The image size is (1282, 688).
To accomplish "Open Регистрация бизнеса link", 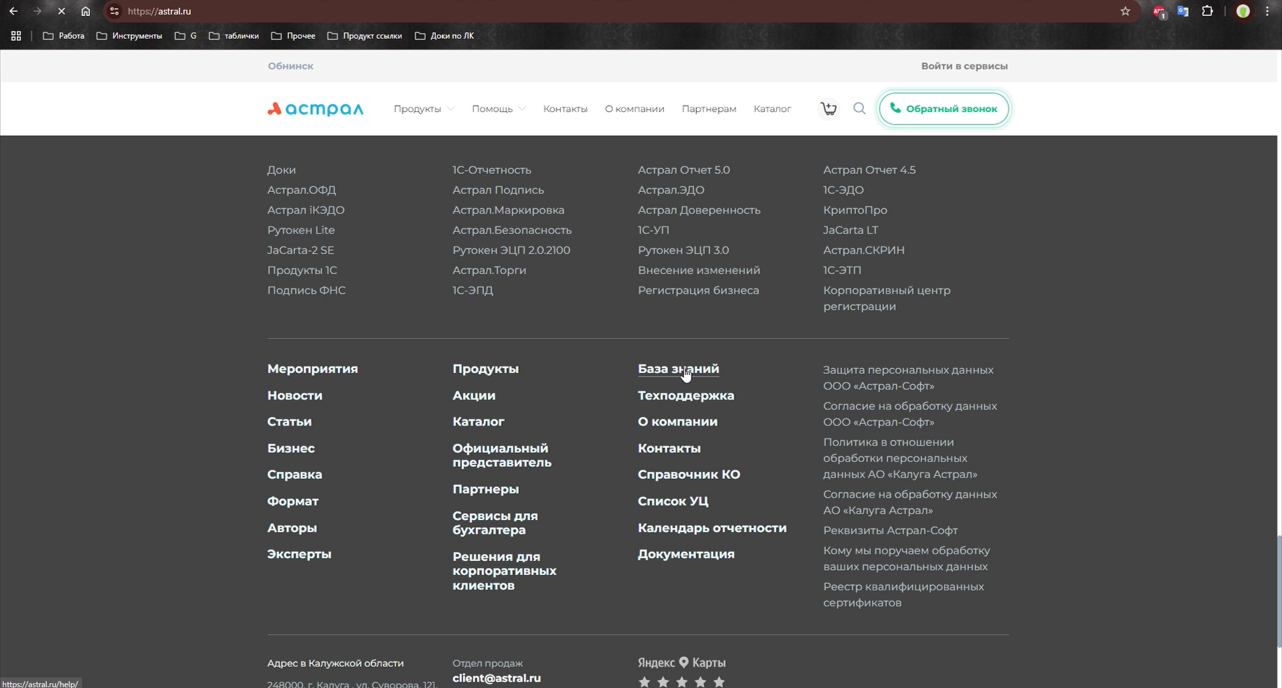I will pos(698,290).
